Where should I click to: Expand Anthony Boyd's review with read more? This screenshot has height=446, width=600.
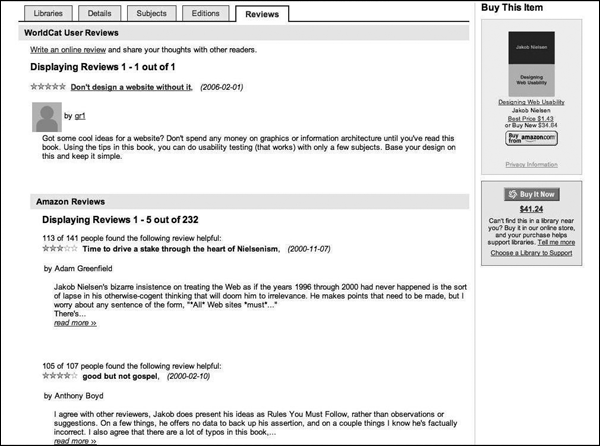[75, 440]
